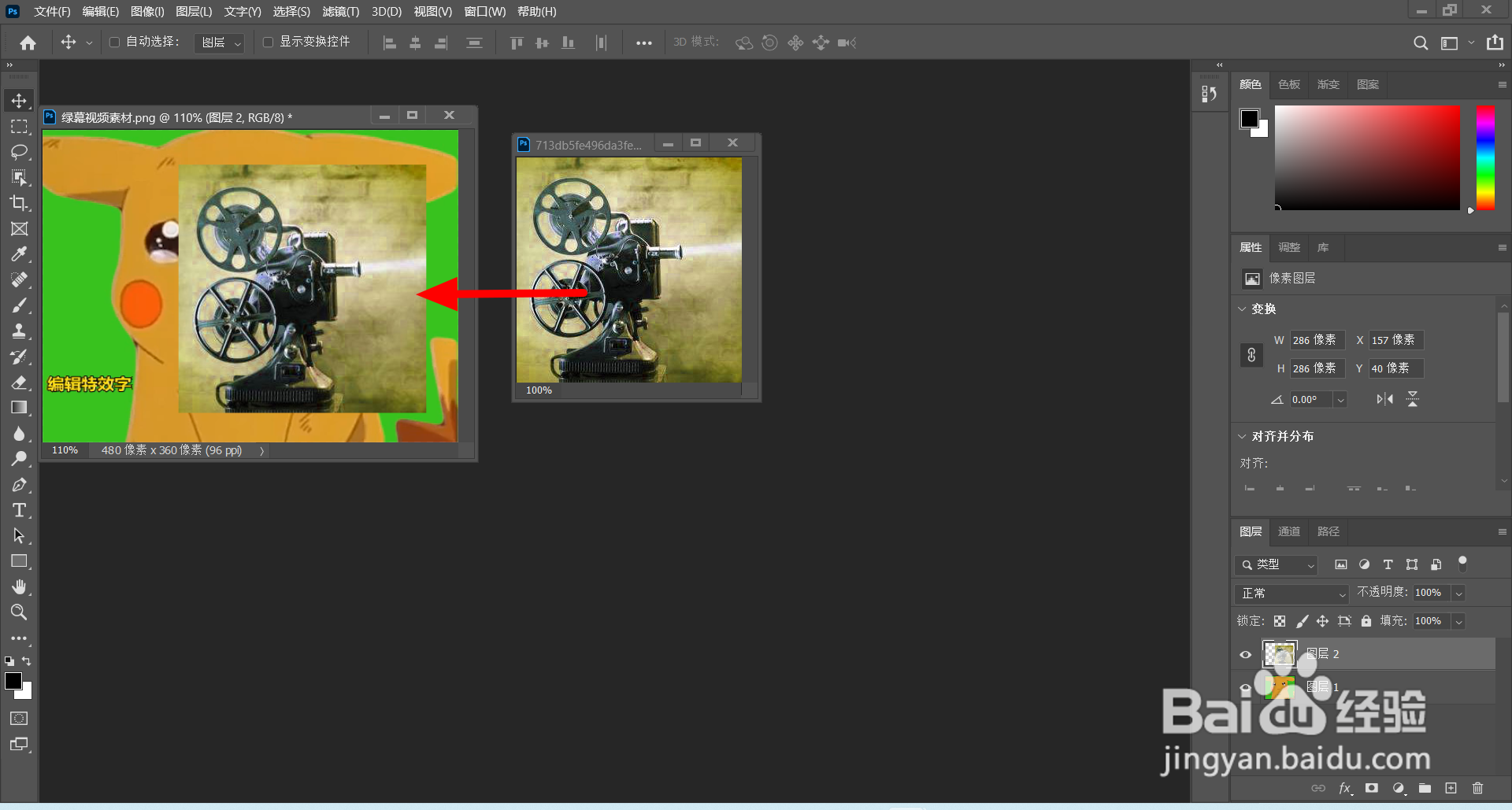This screenshot has height=810, width=1512.
Task: Click the share icon at top right
Action: point(1495,43)
